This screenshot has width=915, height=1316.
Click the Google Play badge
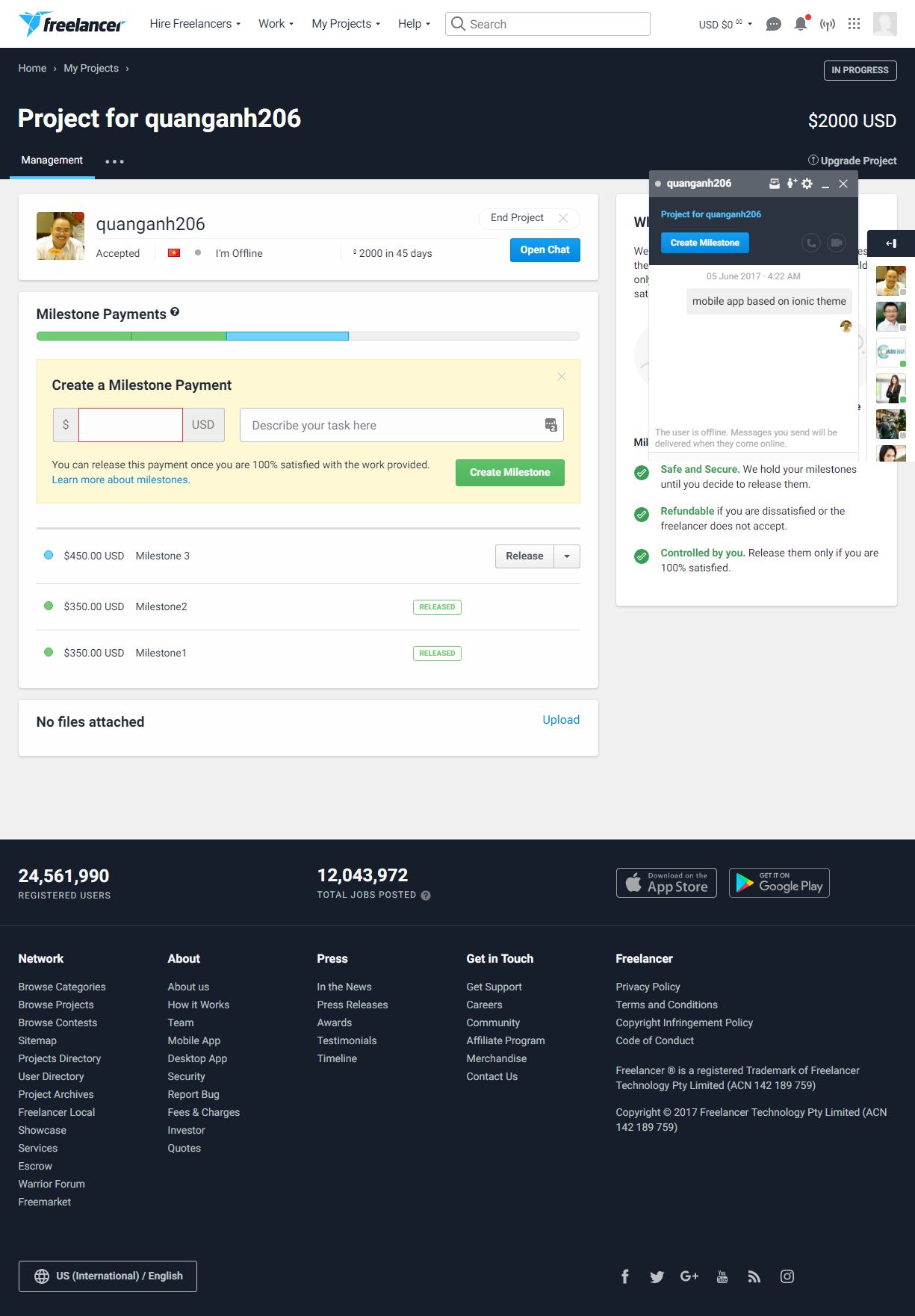[x=779, y=883]
